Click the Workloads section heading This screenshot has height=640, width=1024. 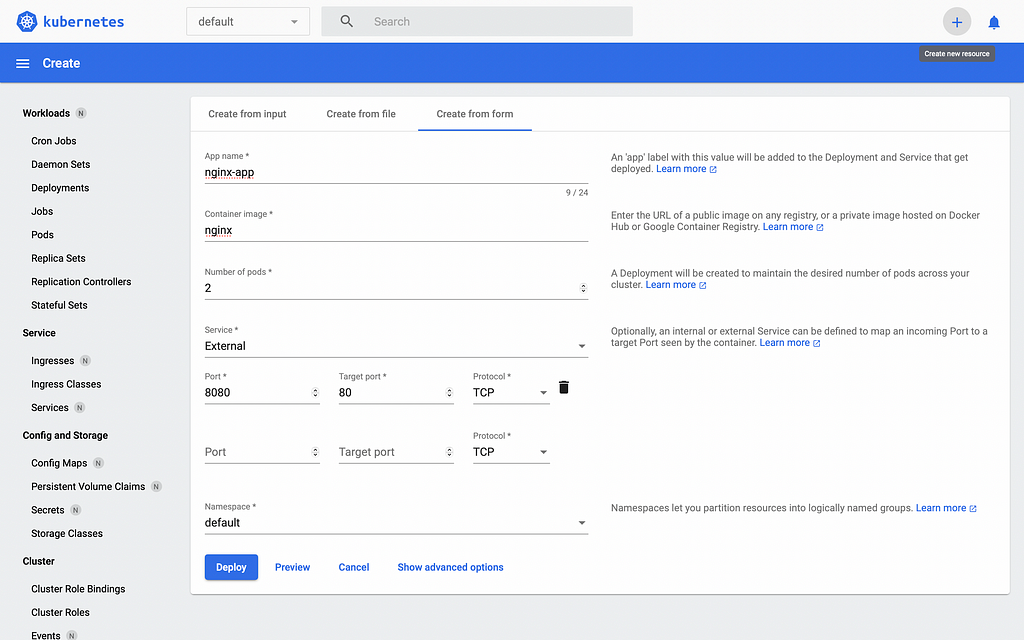coord(46,114)
